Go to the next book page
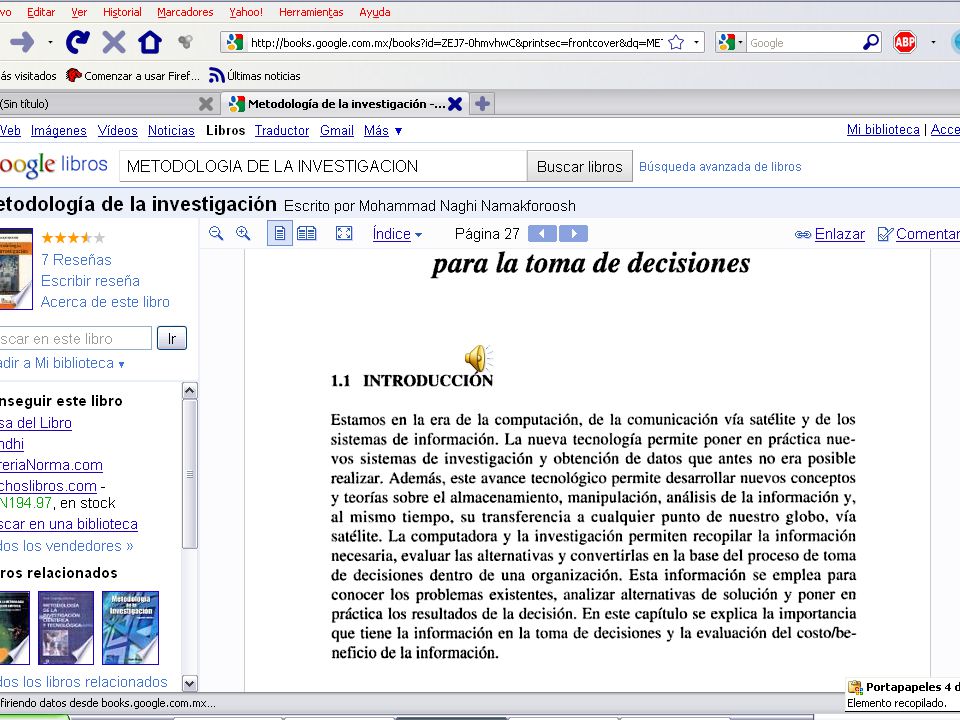Image resolution: width=960 pixels, height=720 pixels. 574,233
